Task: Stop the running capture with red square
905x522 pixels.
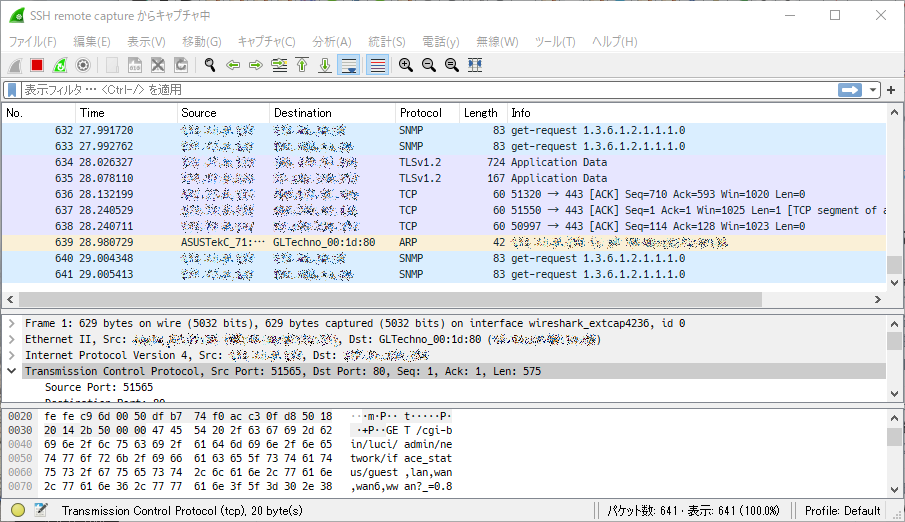Action: point(38,65)
